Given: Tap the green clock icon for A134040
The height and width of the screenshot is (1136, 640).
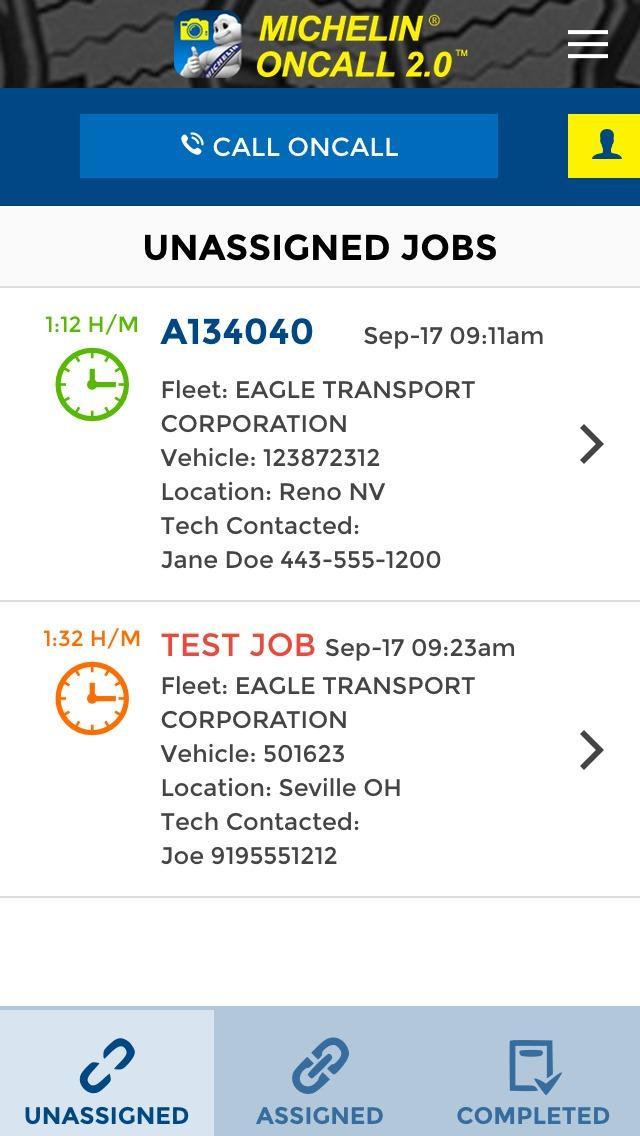Looking at the screenshot, I should pyautogui.click(x=92, y=384).
